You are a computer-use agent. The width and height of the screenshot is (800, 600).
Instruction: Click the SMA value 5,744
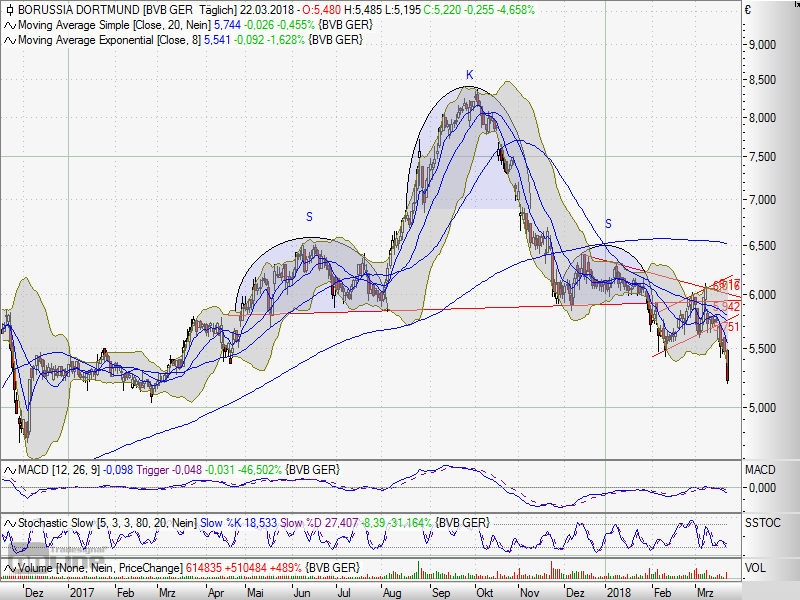(227, 25)
